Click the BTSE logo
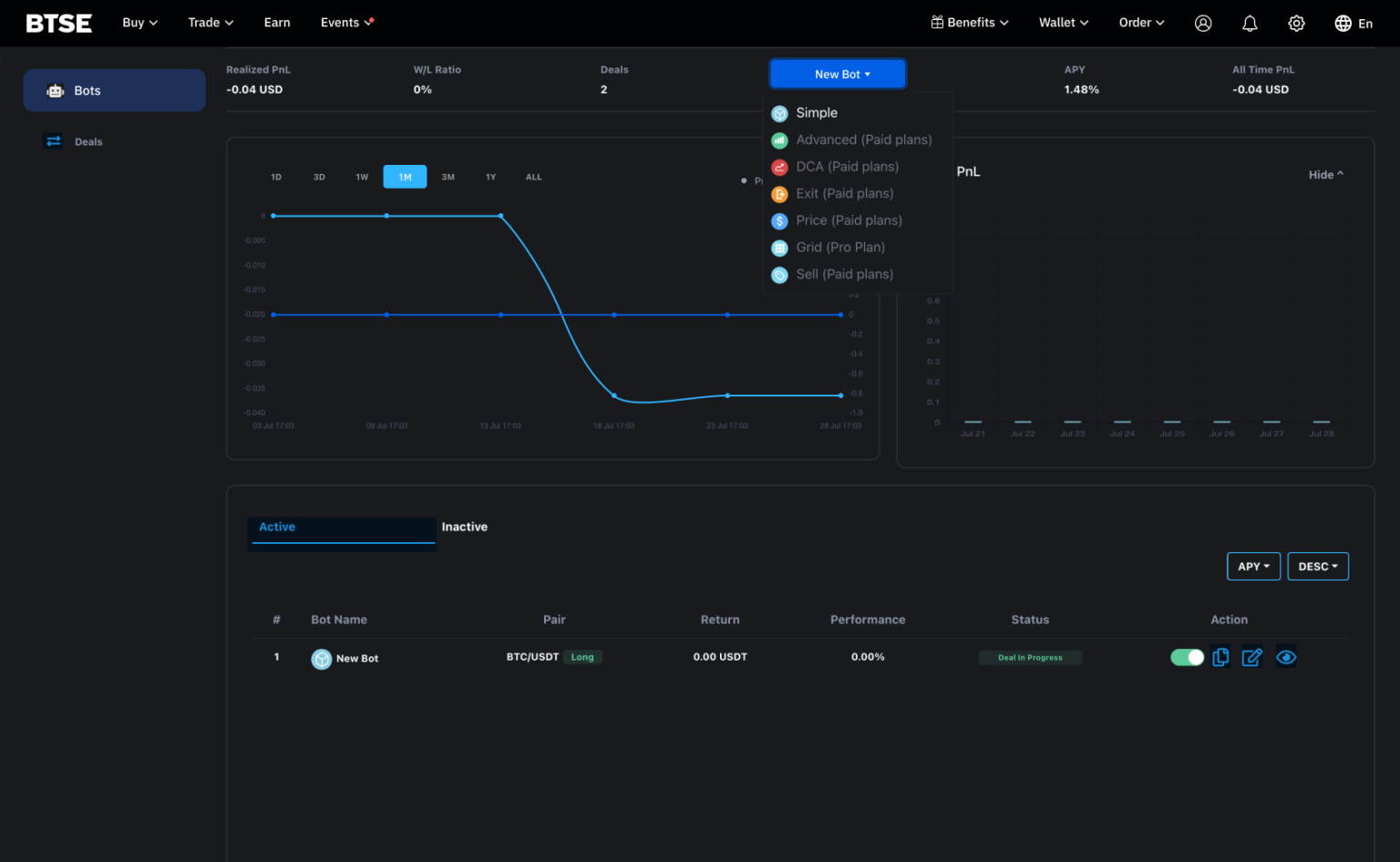Screen dimensions: 1400x862 (58, 23)
